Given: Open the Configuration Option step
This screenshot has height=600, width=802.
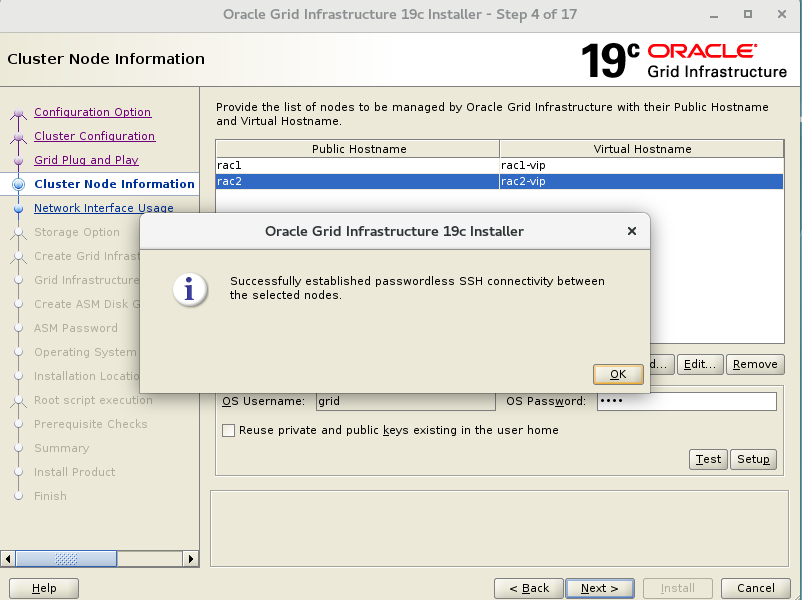Looking at the screenshot, I should point(93,112).
